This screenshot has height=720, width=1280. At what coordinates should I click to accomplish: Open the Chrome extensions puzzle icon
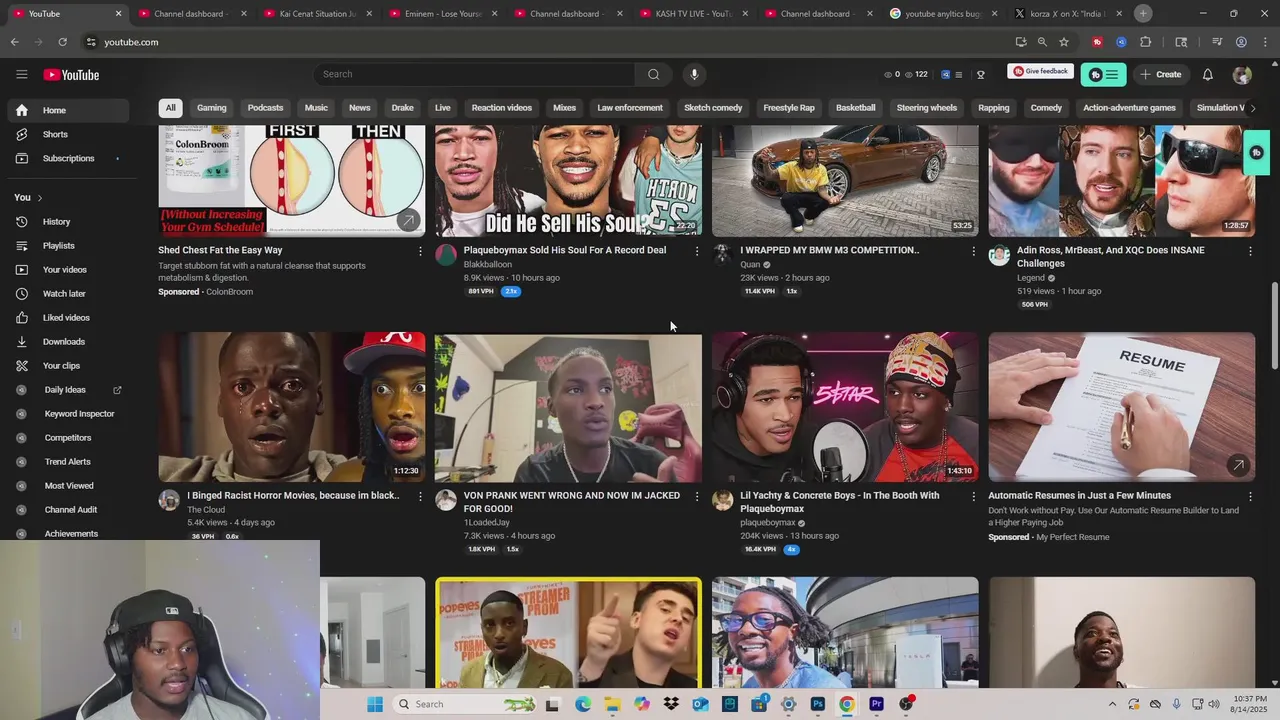coord(1146,42)
